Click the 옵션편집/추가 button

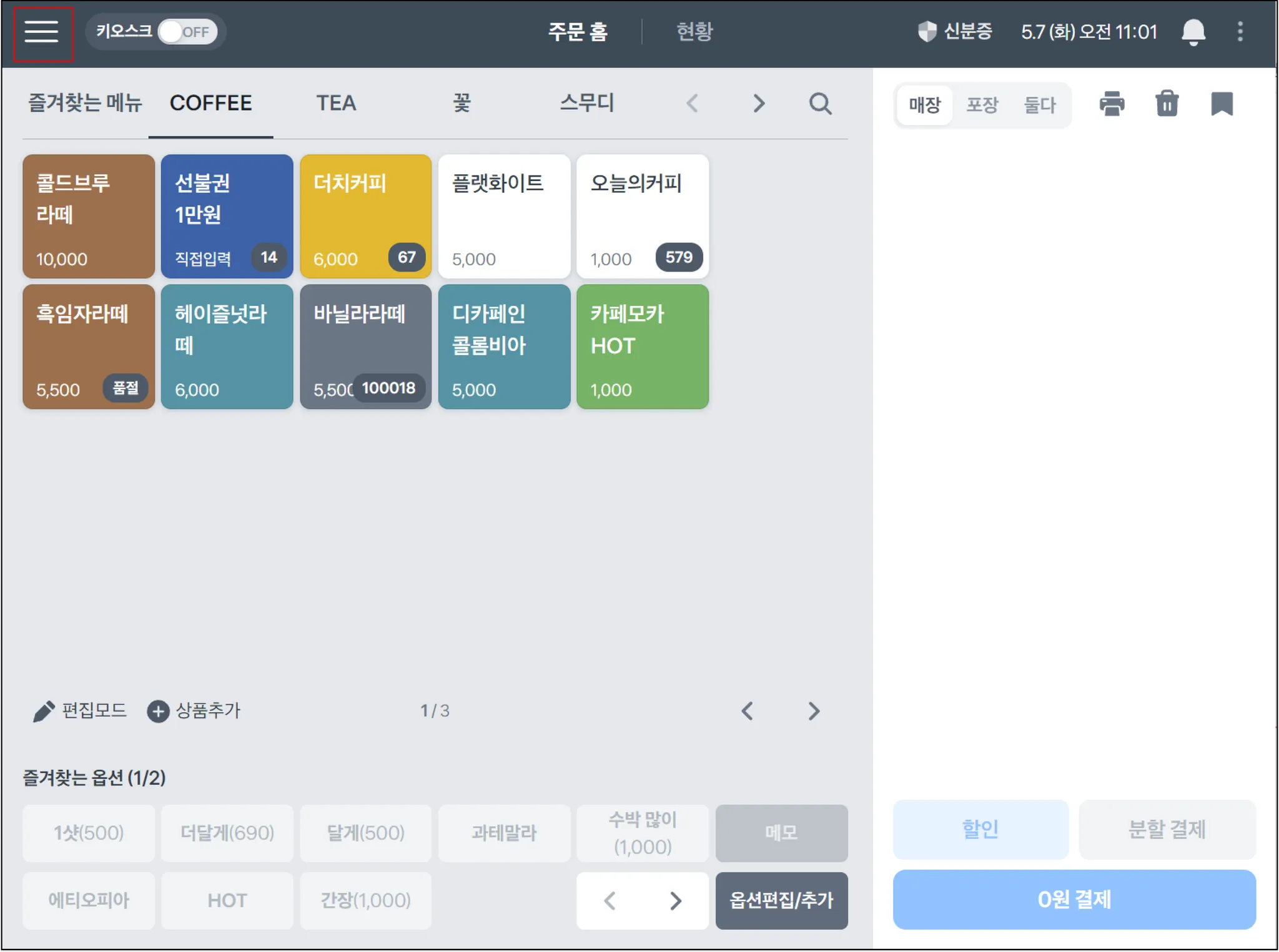(x=781, y=900)
